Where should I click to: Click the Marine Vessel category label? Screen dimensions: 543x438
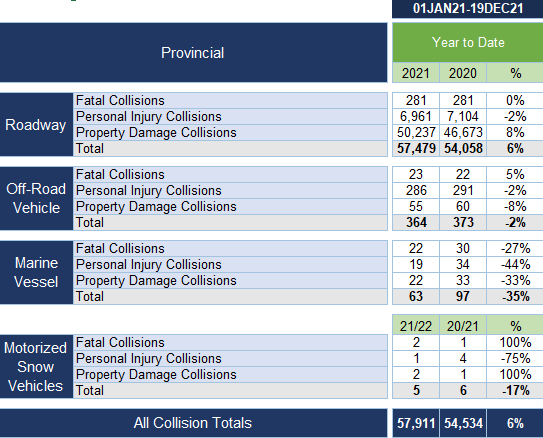[x=36, y=272]
